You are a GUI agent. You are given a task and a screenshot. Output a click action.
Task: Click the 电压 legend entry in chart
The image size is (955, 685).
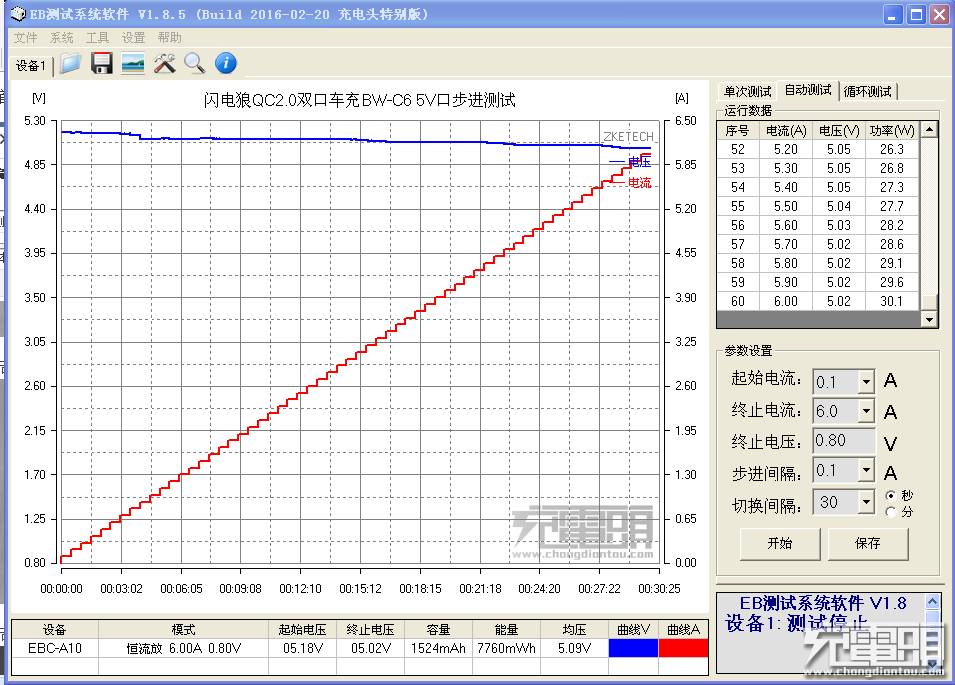point(630,162)
